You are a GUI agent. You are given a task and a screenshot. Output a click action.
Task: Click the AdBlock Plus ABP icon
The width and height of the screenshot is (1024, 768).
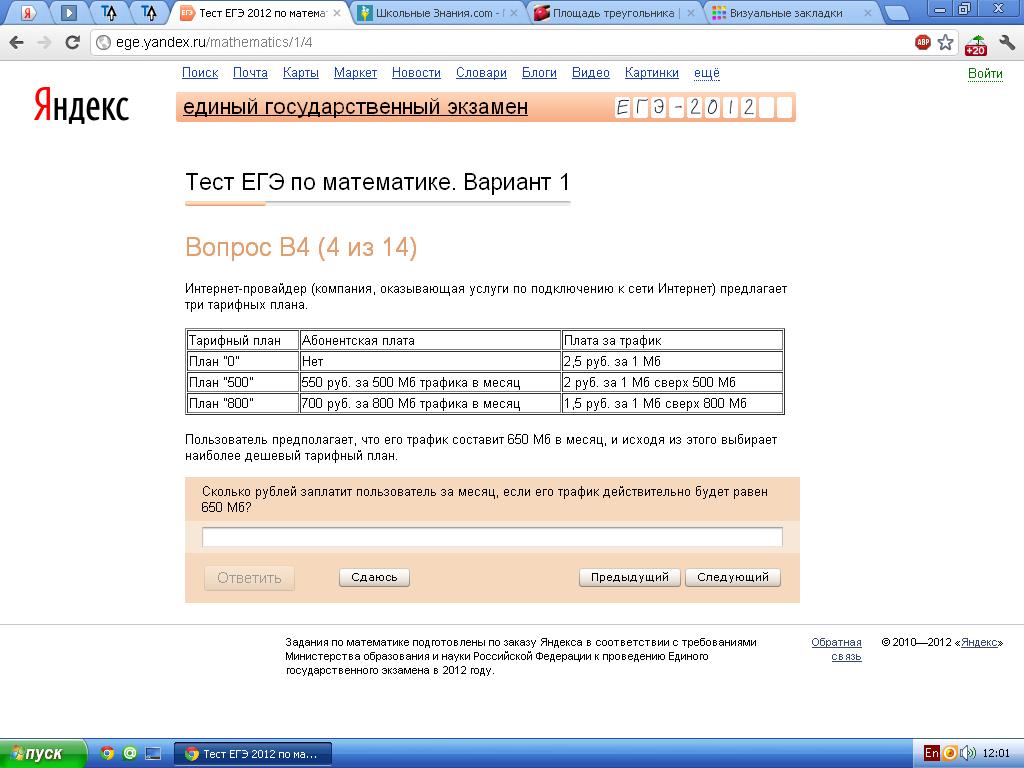[x=922, y=42]
